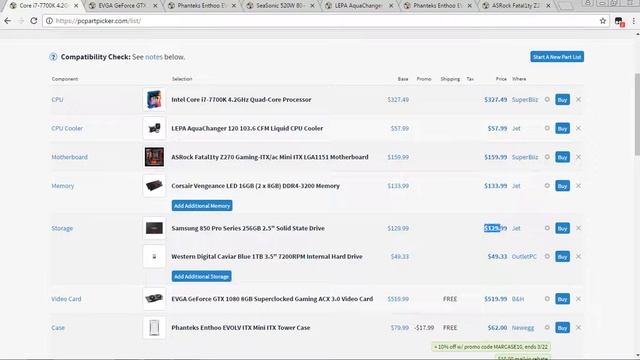Open the compatibility check help icon
The width and height of the screenshot is (640, 360).
(x=53, y=57)
